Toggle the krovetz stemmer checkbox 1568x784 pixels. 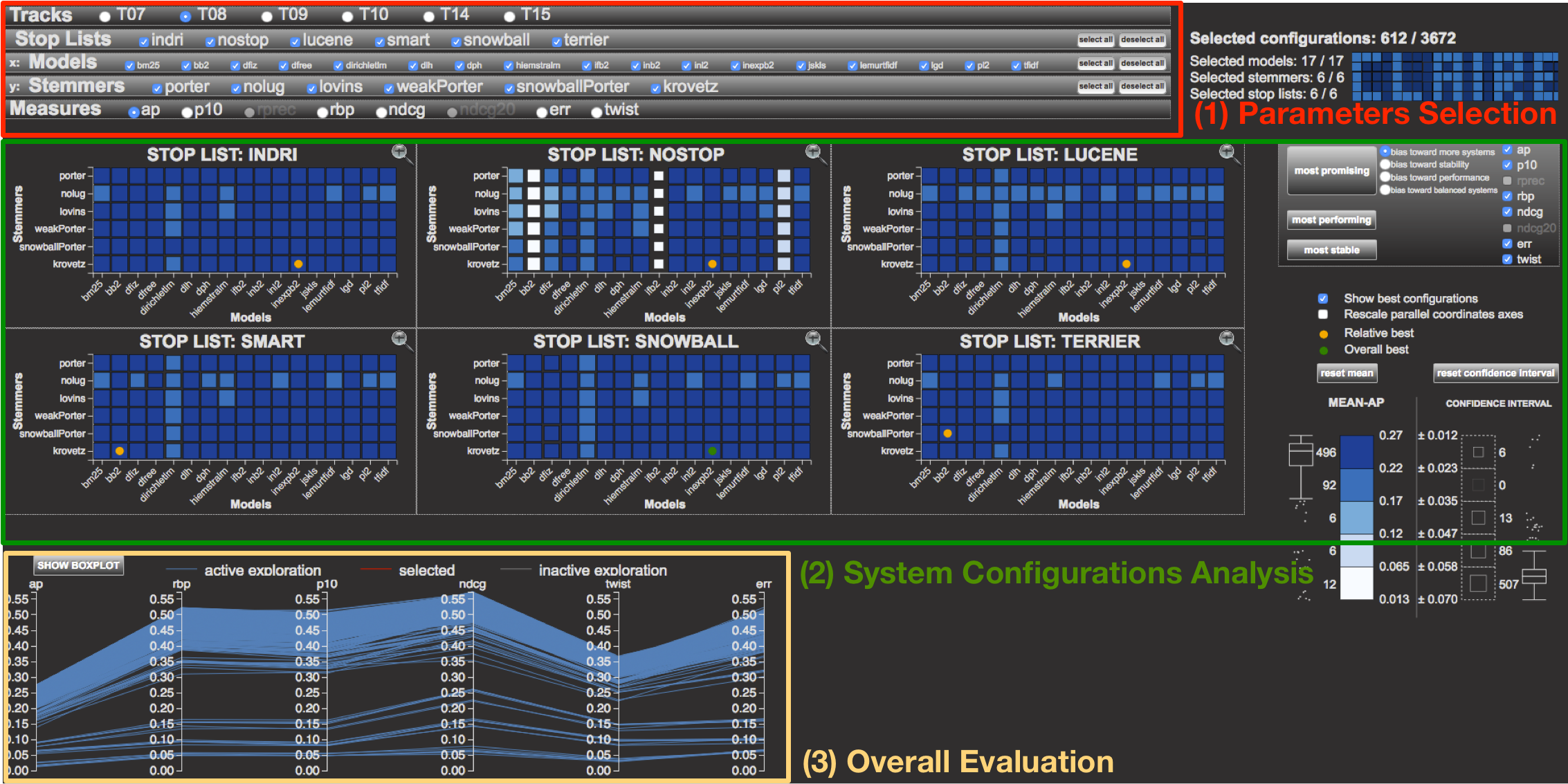coord(655,89)
